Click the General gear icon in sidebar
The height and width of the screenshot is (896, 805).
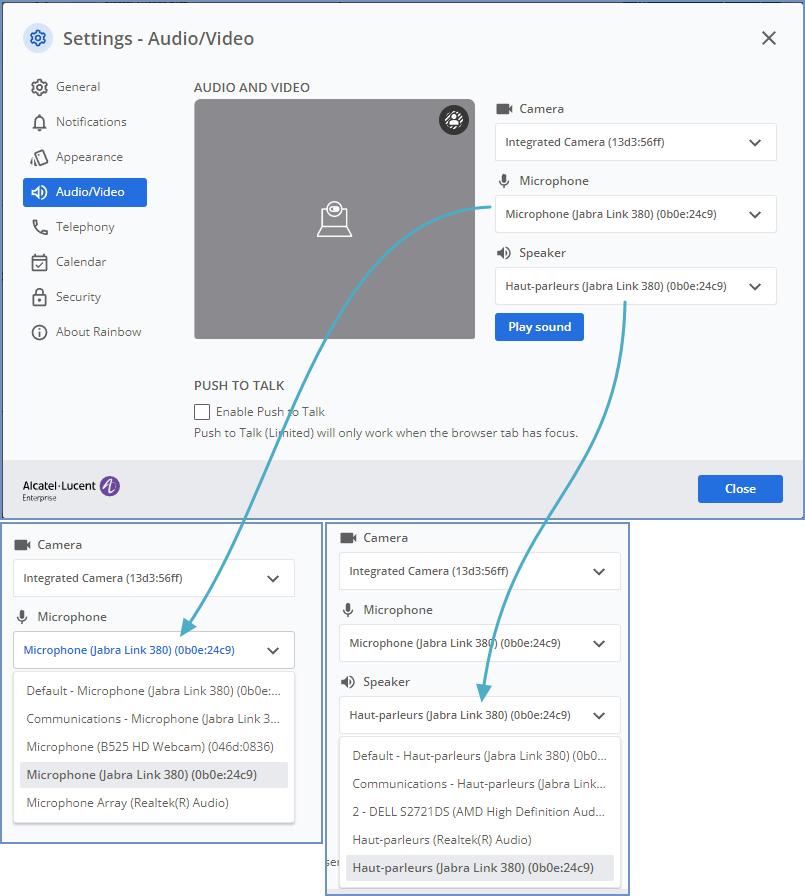point(39,87)
